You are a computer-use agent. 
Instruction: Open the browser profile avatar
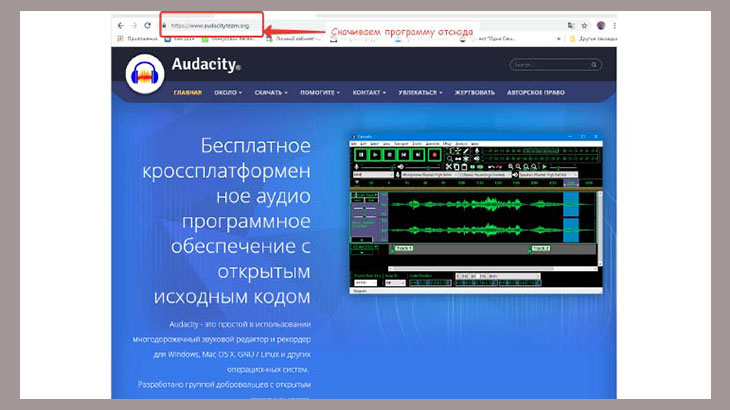(x=601, y=26)
